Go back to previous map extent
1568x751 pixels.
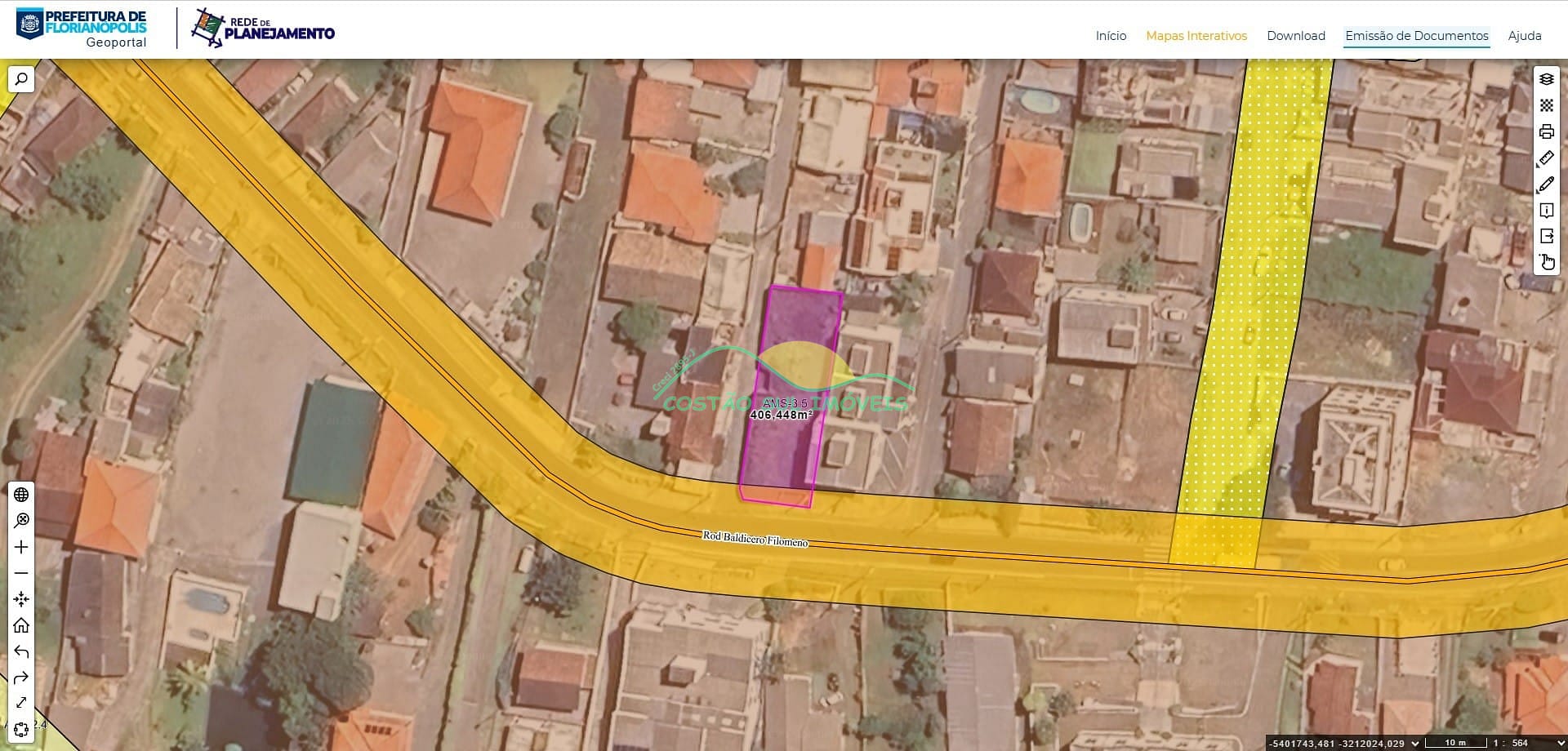[x=21, y=651]
